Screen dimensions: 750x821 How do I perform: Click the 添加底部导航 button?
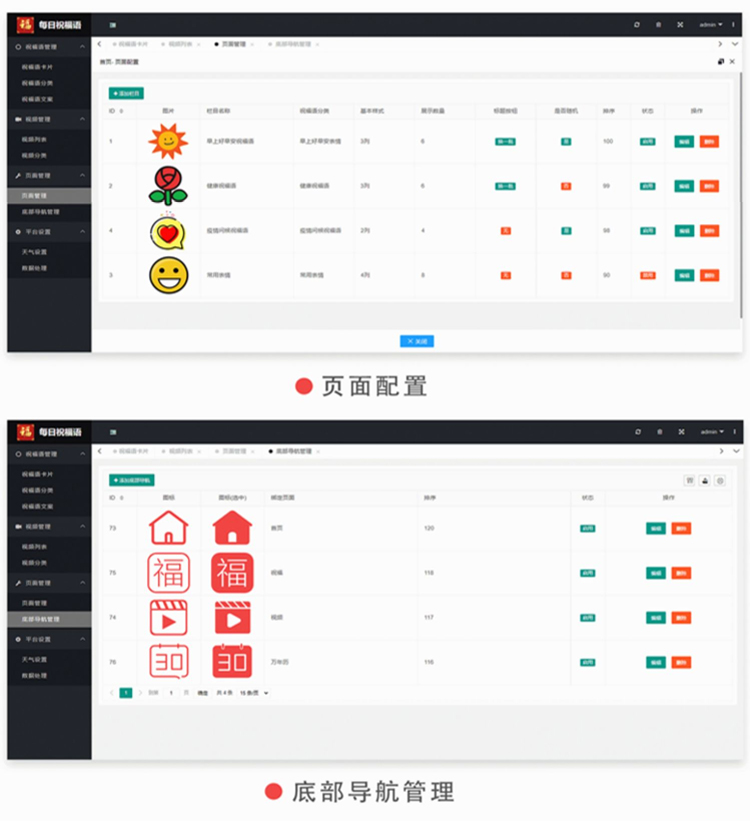coord(132,480)
